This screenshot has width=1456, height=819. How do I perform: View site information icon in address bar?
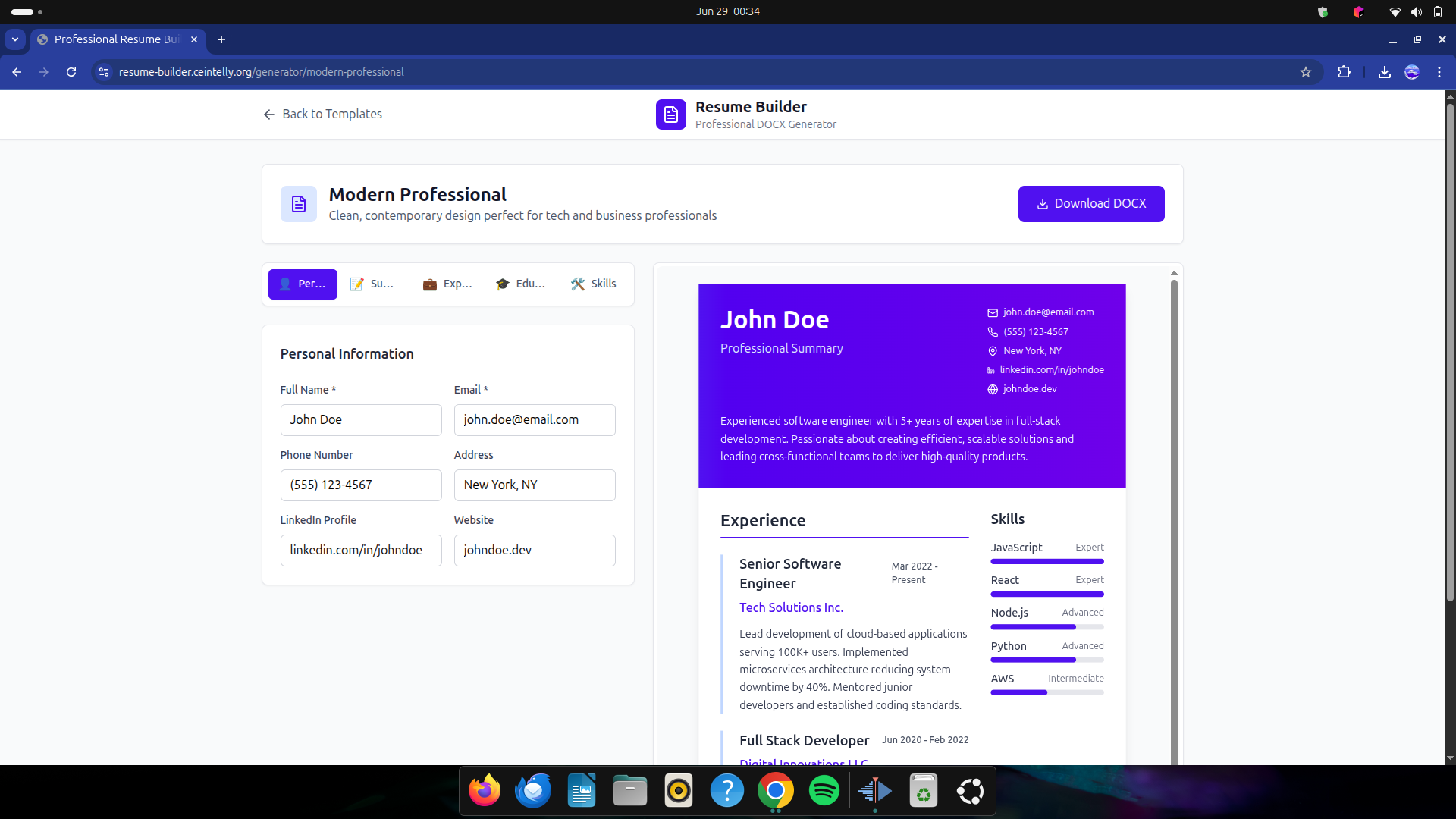[104, 72]
